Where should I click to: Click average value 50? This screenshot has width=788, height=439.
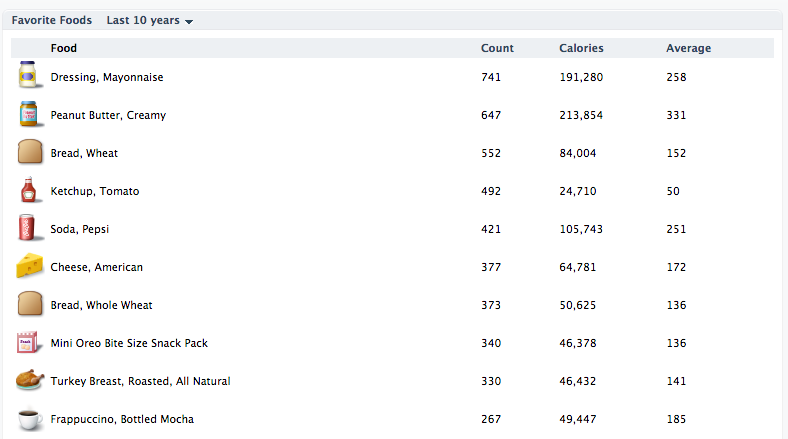(673, 191)
